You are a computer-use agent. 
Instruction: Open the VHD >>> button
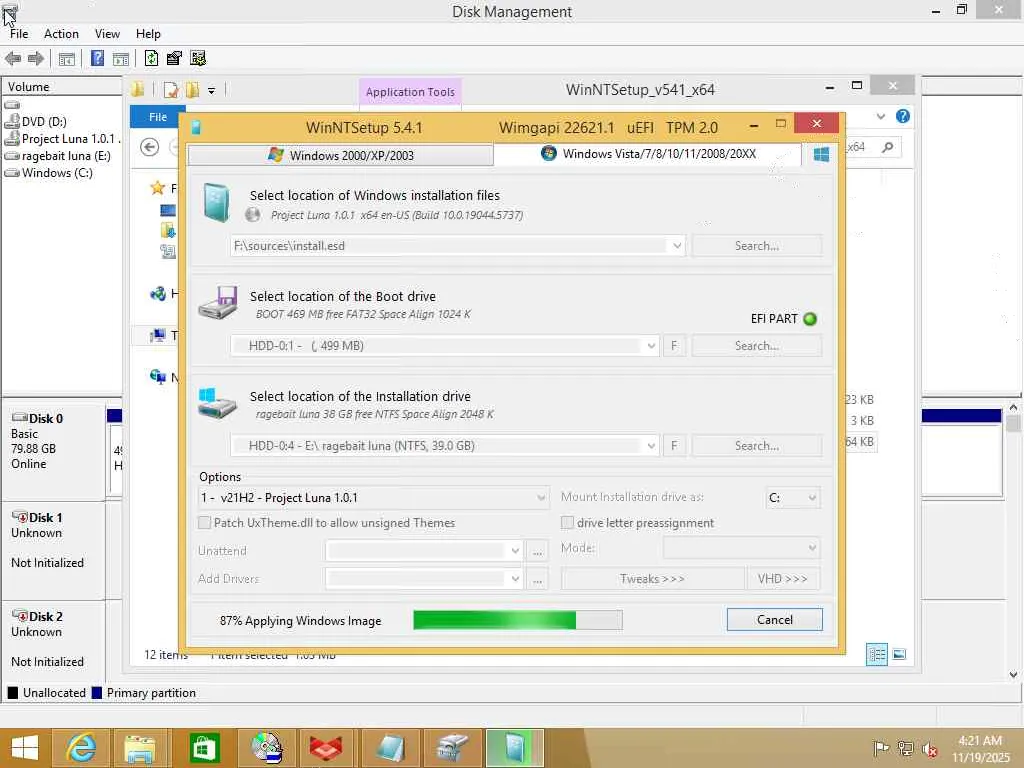tap(782, 579)
